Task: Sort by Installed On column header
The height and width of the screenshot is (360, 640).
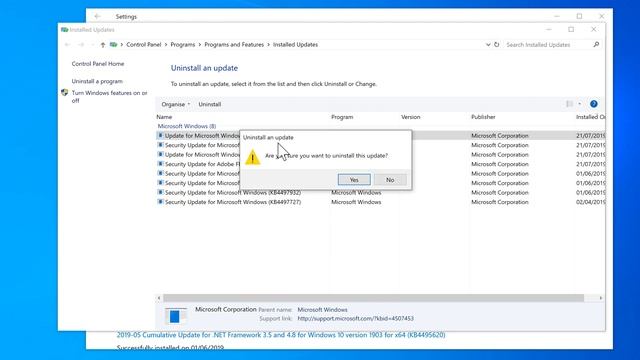Action: pyautogui.click(x=590, y=117)
